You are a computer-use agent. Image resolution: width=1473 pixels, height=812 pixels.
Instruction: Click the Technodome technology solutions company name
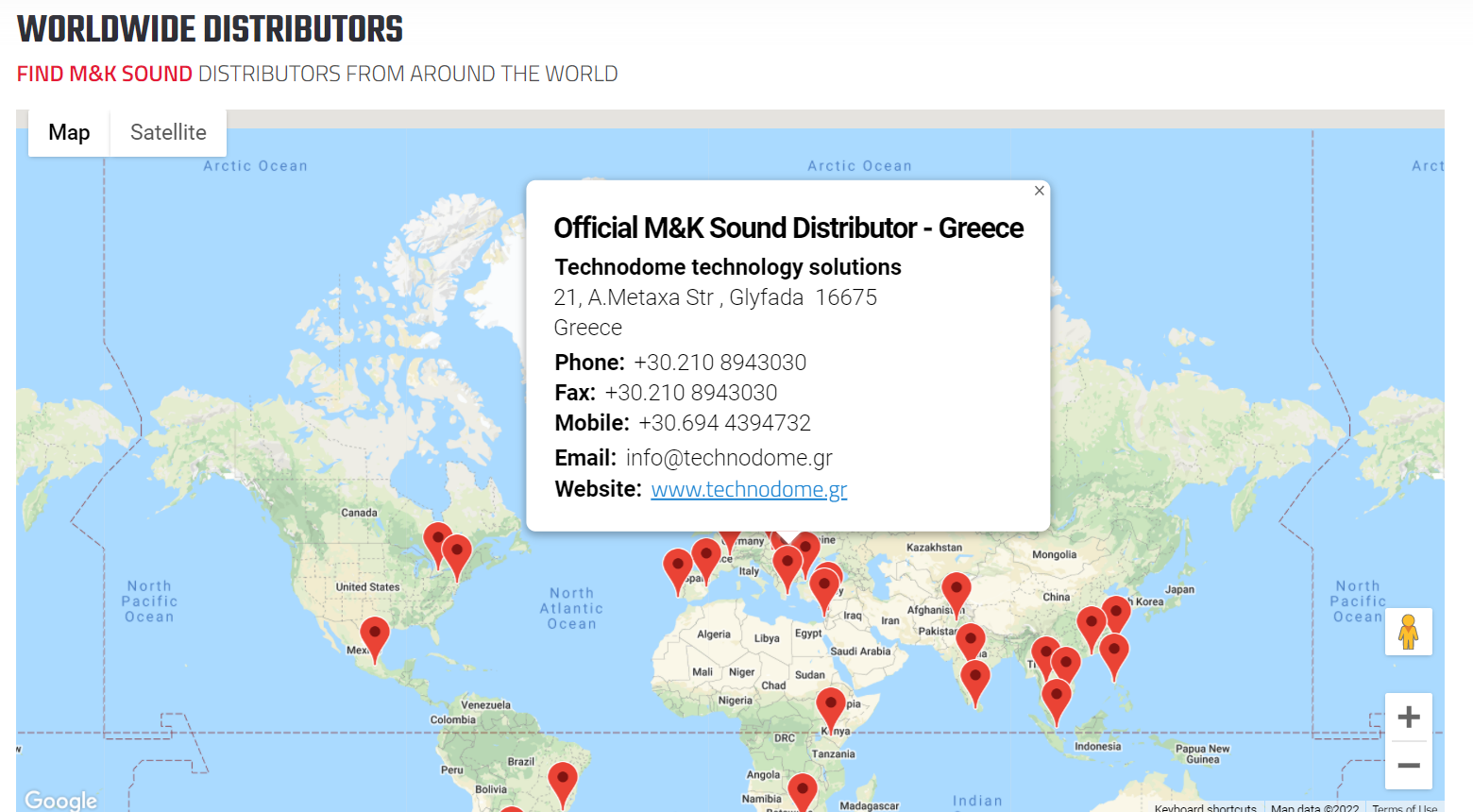(728, 267)
